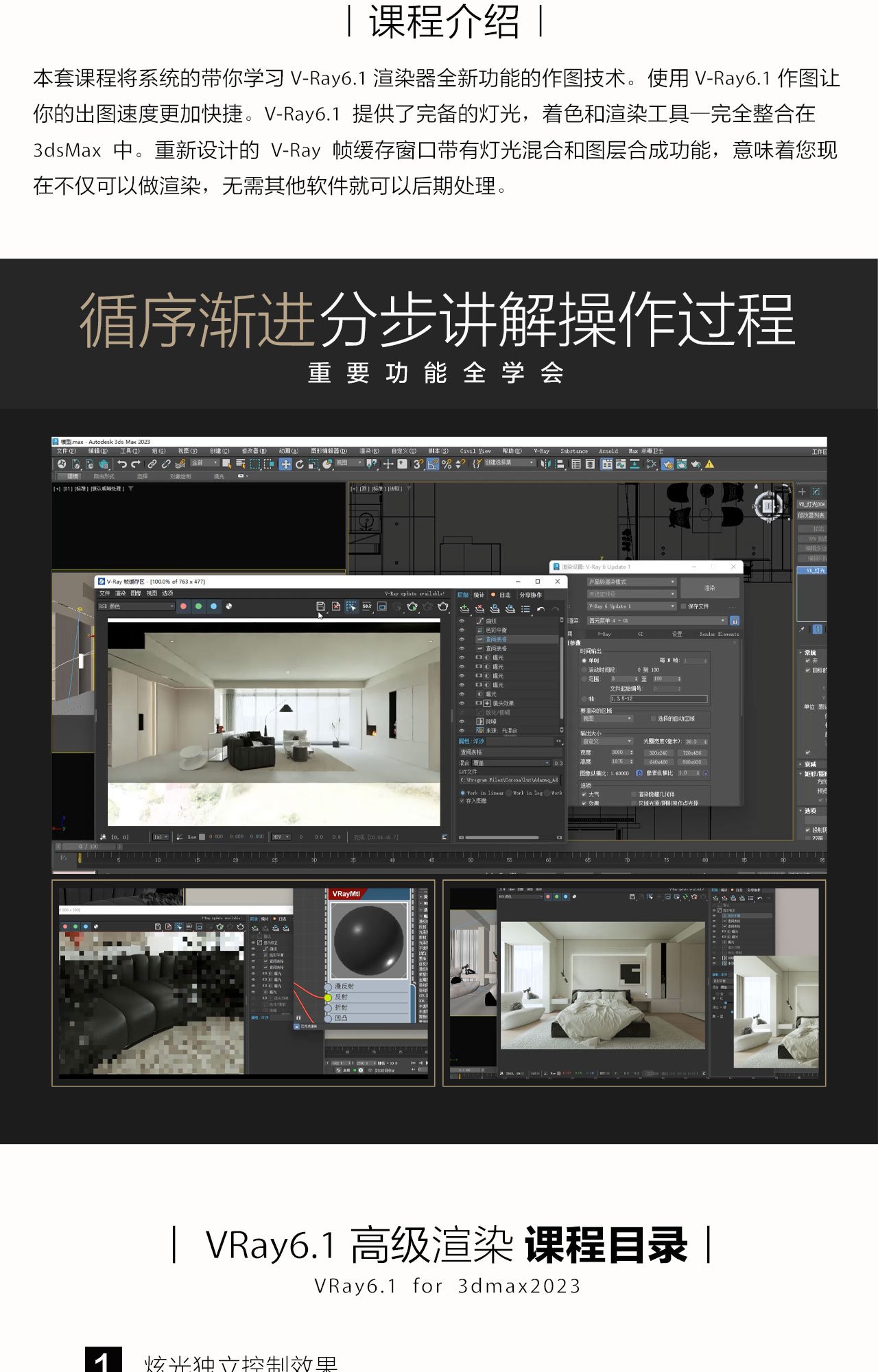Switch to the 统计 tab in V-Ray frame buffer
Screen dimensions: 878x1372
tap(479, 595)
